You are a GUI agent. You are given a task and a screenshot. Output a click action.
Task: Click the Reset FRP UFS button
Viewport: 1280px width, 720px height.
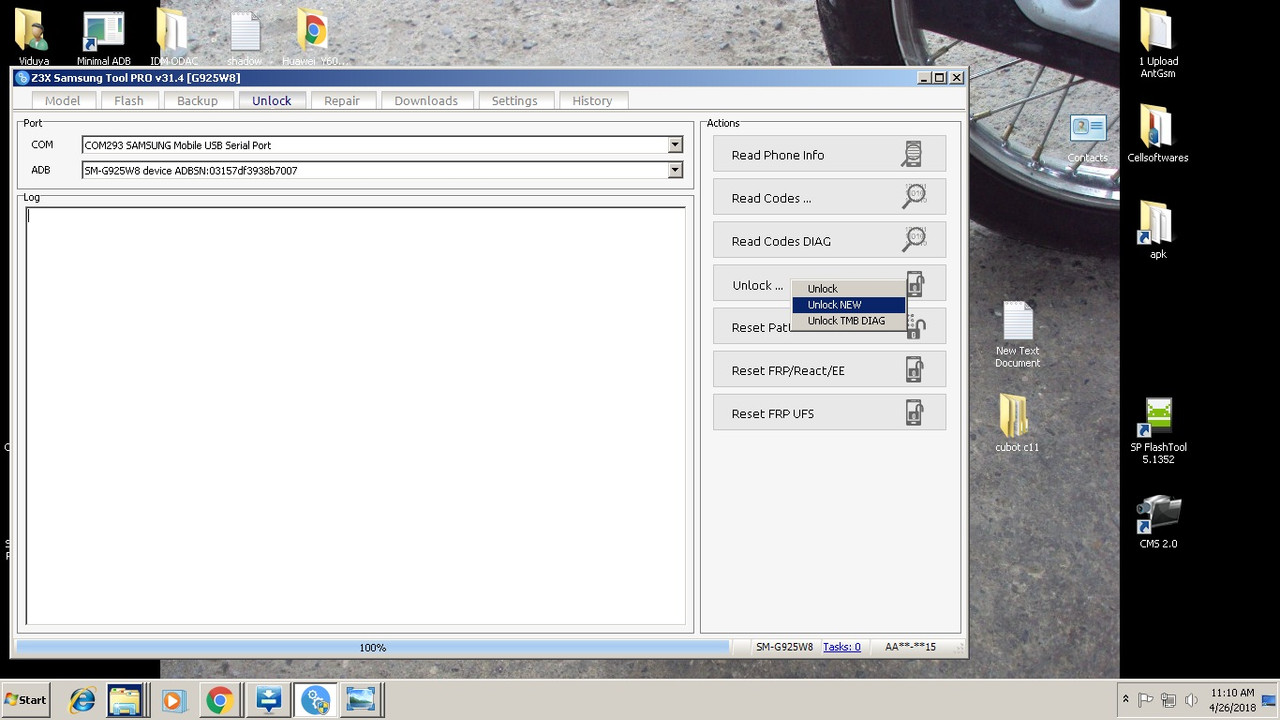(x=829, y=413)
